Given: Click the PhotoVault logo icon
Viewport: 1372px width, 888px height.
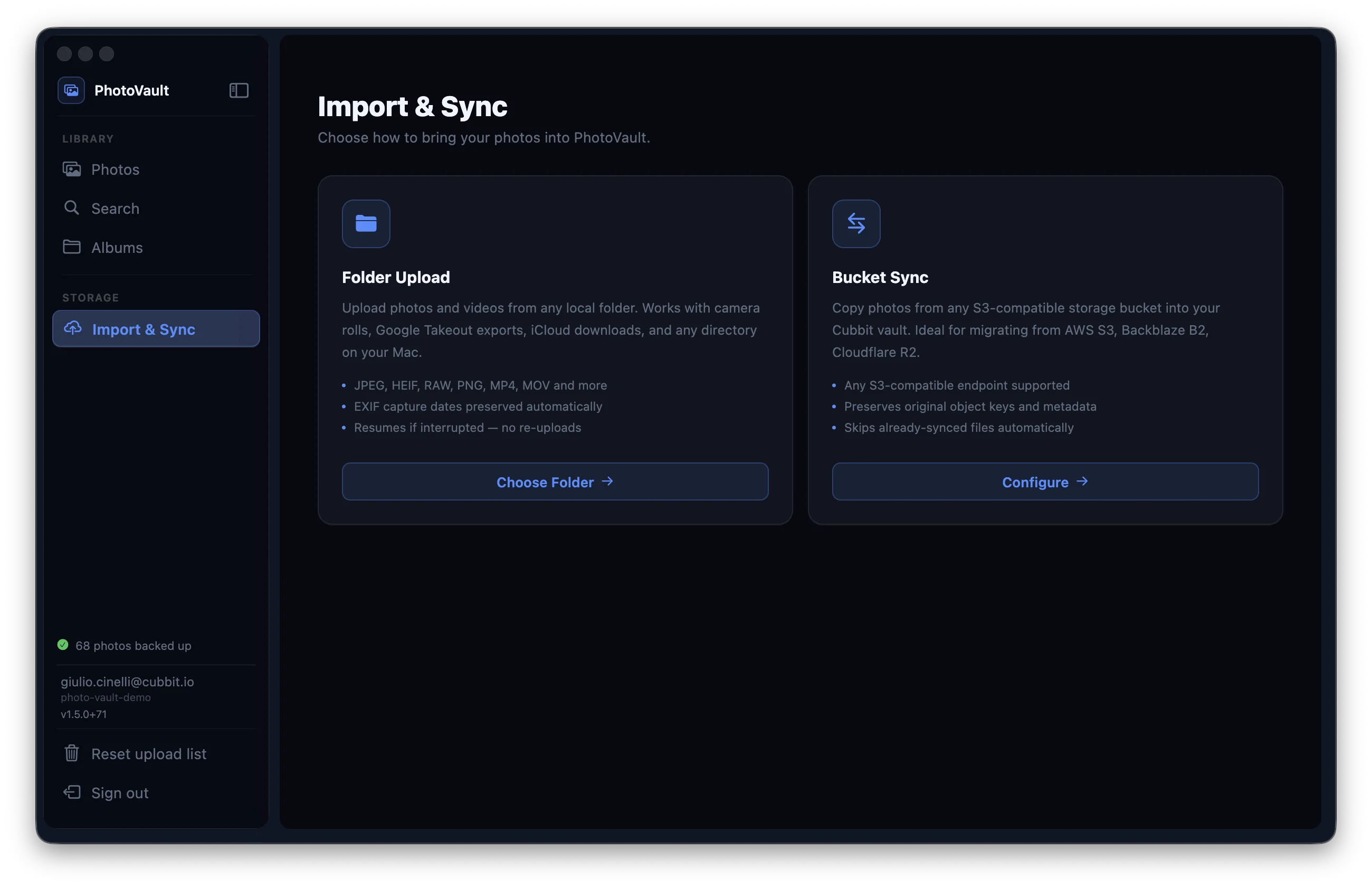Looking at the screenshot, I should point(71,90).
